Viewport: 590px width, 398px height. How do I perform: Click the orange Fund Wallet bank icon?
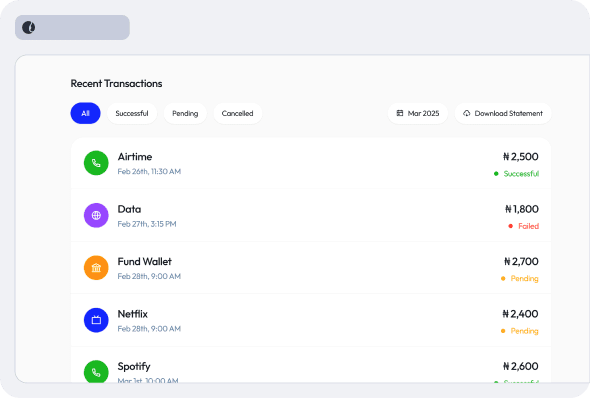96,268
